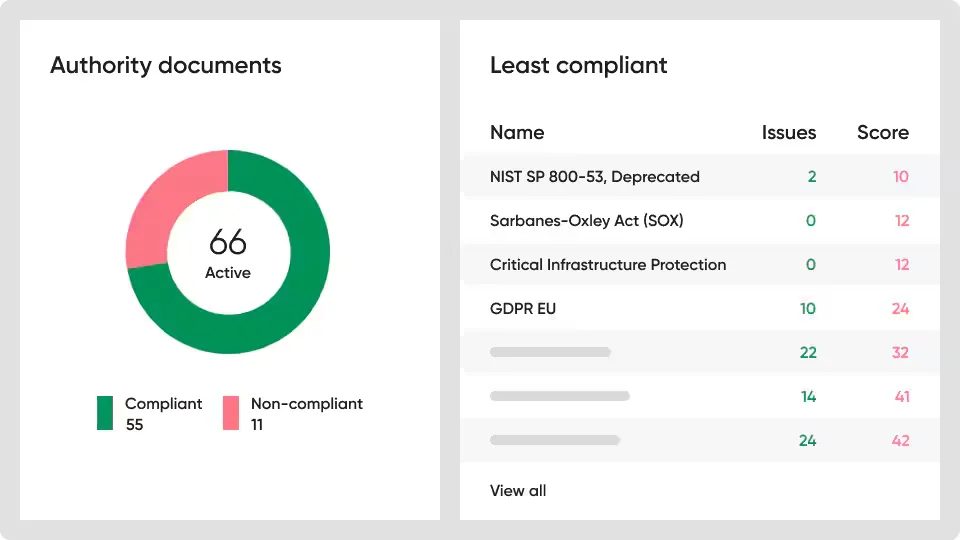Sort by the Name column header
The width and height of the screenshot is (960, 540).
pos(517,132)
